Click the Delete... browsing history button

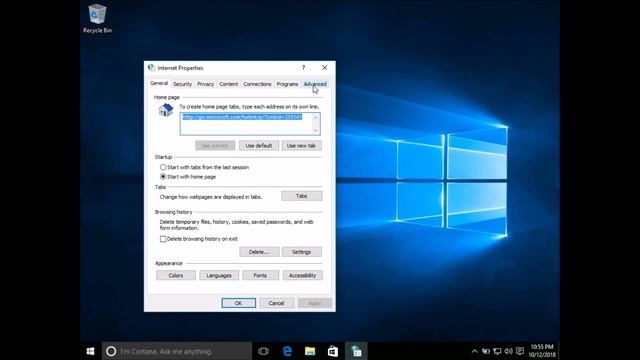point(259,252)
